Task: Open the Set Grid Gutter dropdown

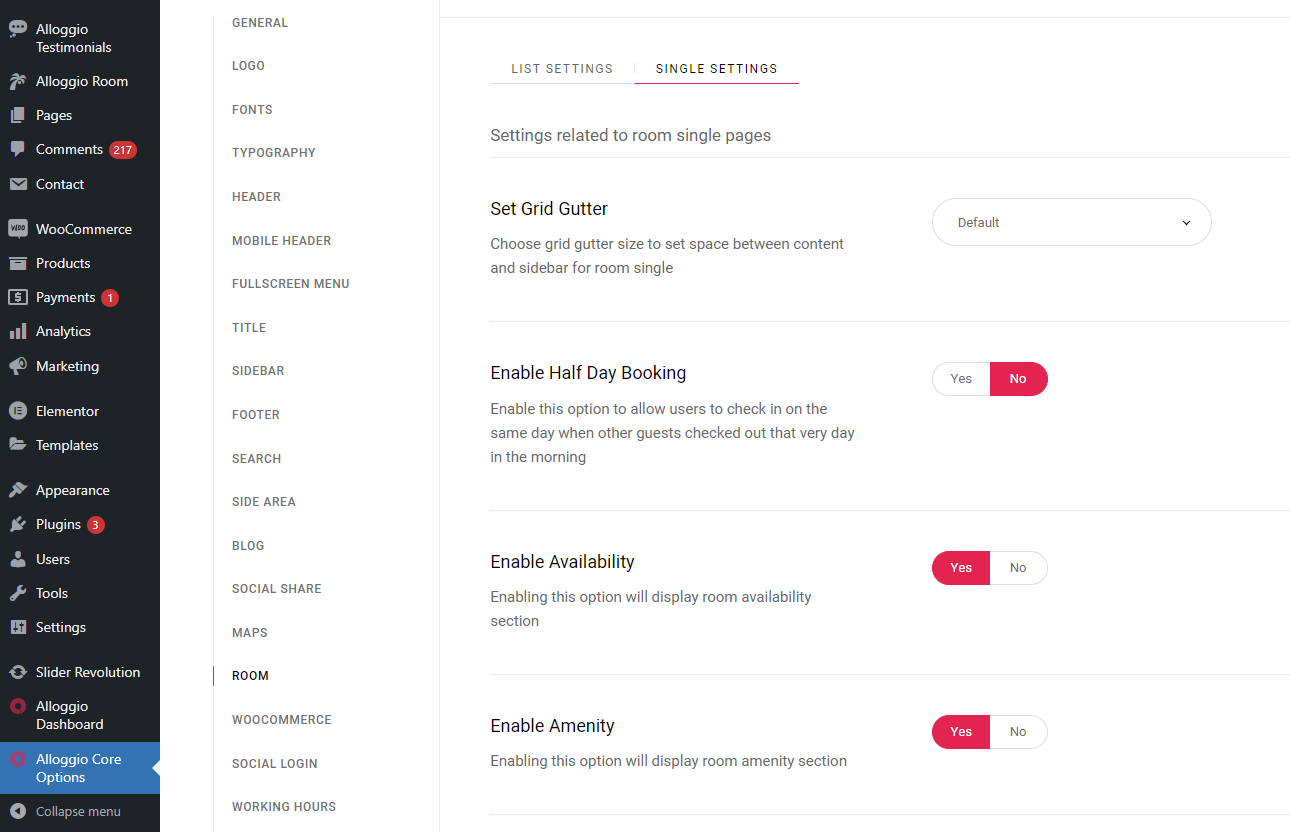Action: [1071, 222]
